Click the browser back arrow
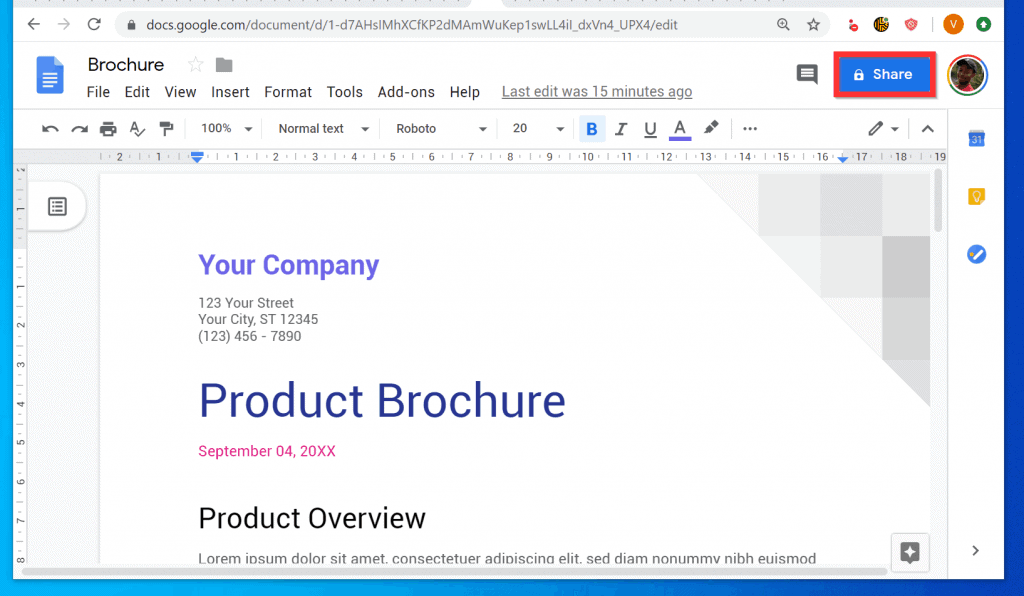Image resolution: width=1024 pixels, height=596 pixels. [34, 25]
